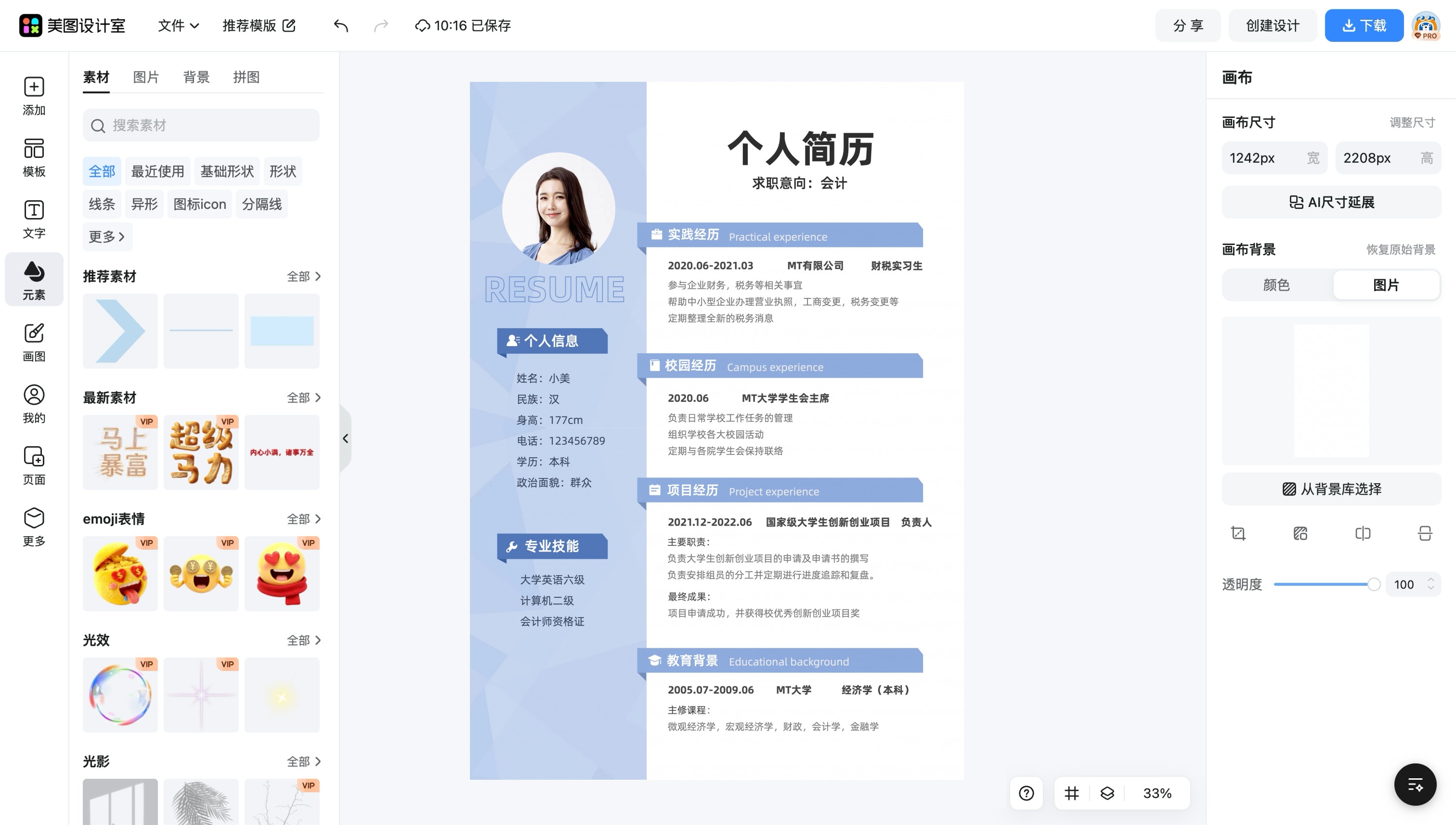Screen dimensions: 1456x825
Task: Click the 恢复原始背景 link
Action: (1401, 249)
